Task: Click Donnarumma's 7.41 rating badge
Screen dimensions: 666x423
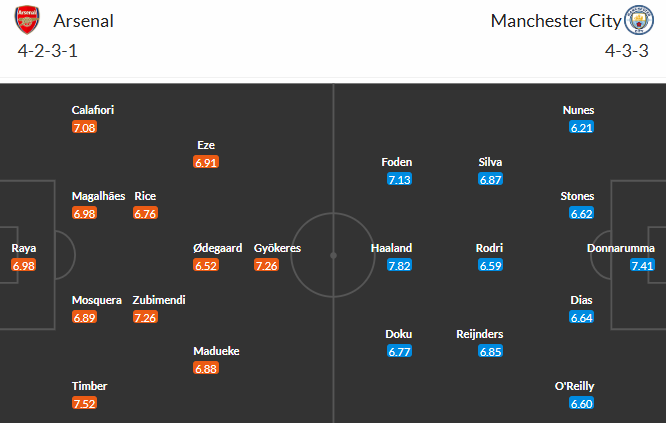Action: 644,265
